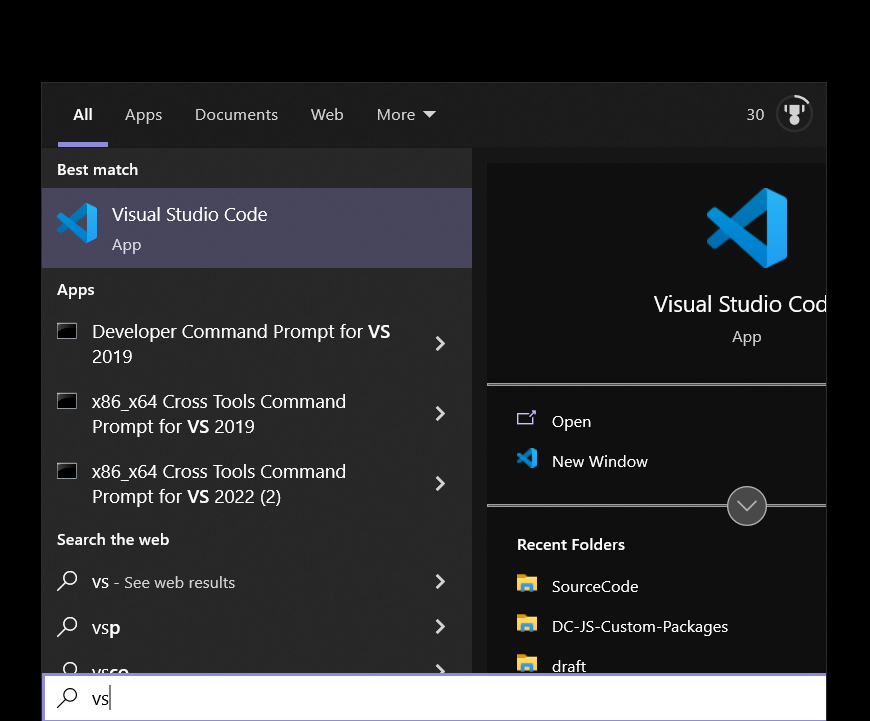Click the folder icon beside DC-JS-Custom-Packages
Viewport: 870px width, 721px height.
[x=527, y=623]
